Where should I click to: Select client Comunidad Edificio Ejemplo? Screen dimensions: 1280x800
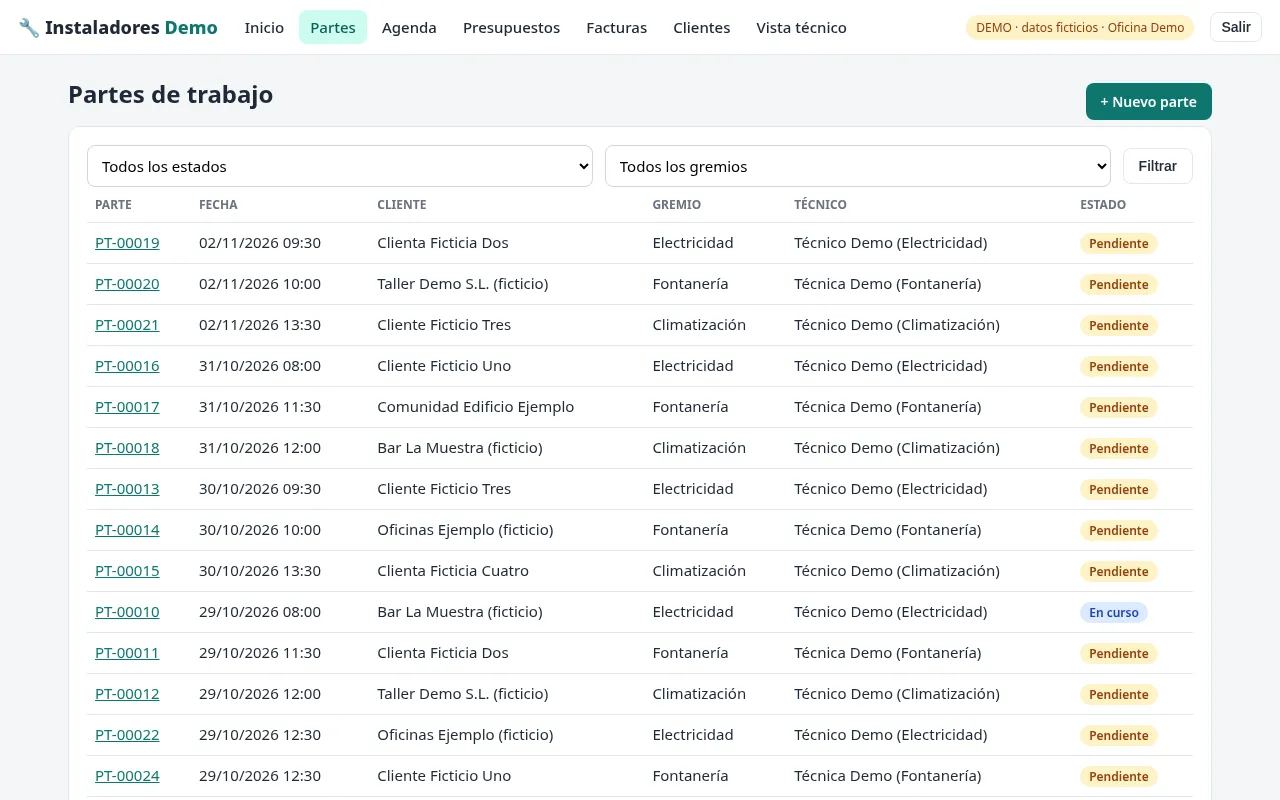tap(476, 407)
